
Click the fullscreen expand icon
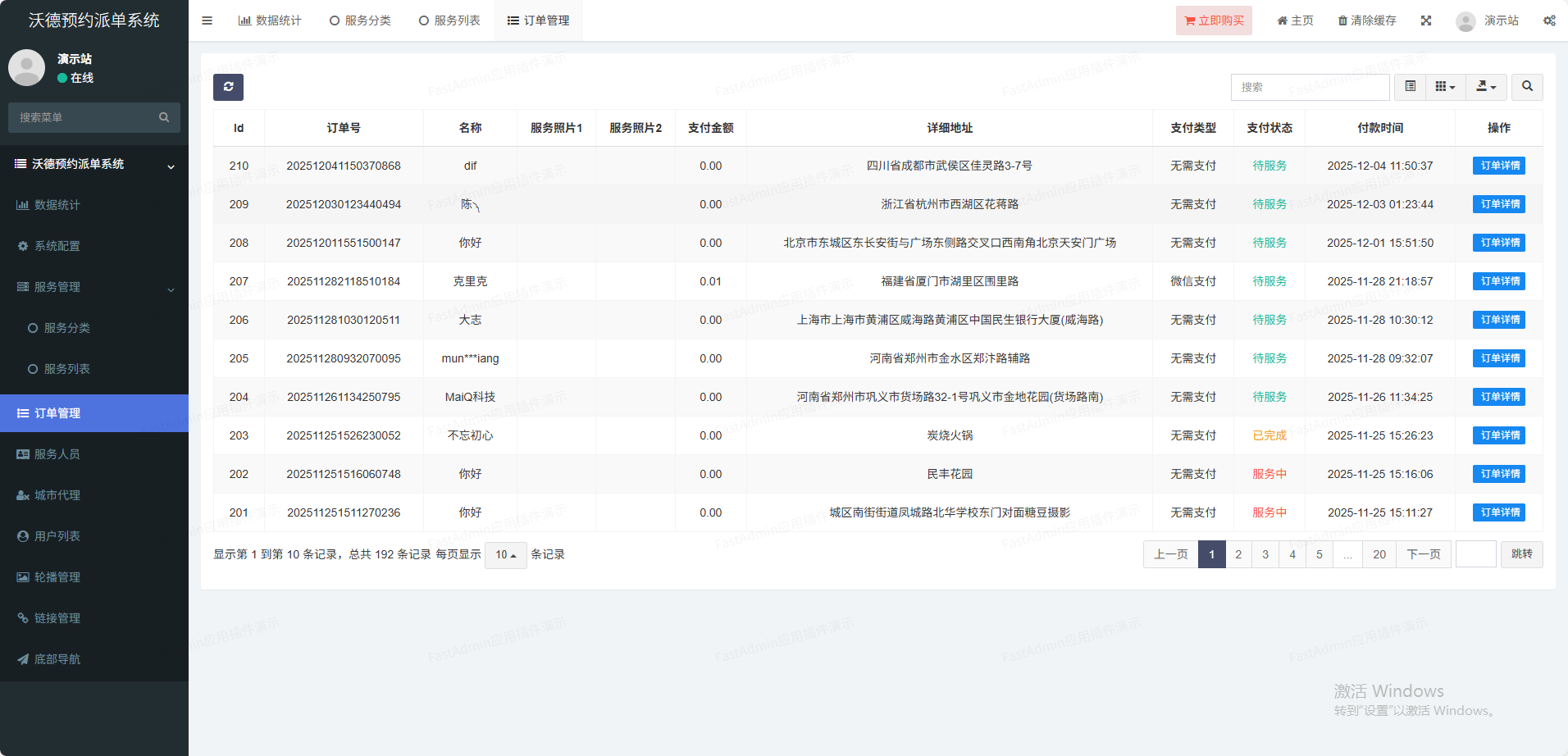tap(1426, 20)
